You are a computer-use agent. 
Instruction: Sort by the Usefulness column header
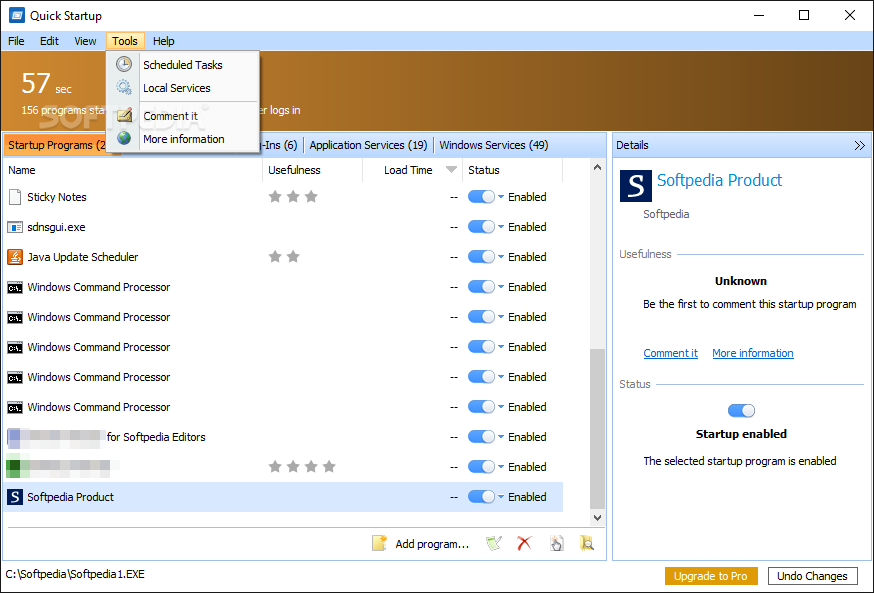(x=313, y=170)
